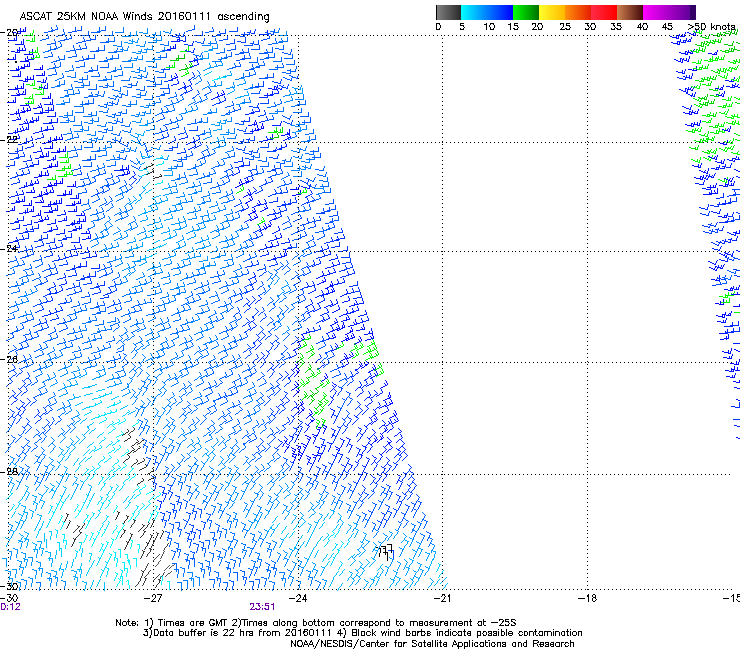Image resolution: width=740 pixels, height=650 pixels.
Task: Click the -18 longitude axis label
Action: pyautogui.click(x=587, y=599)
